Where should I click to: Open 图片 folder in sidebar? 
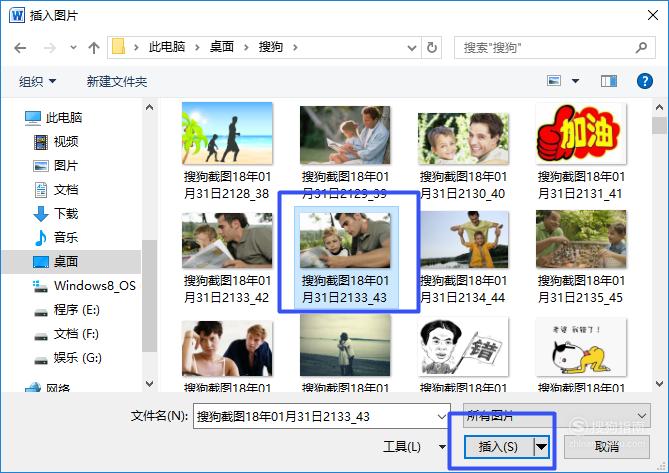(x=56, y=165)
